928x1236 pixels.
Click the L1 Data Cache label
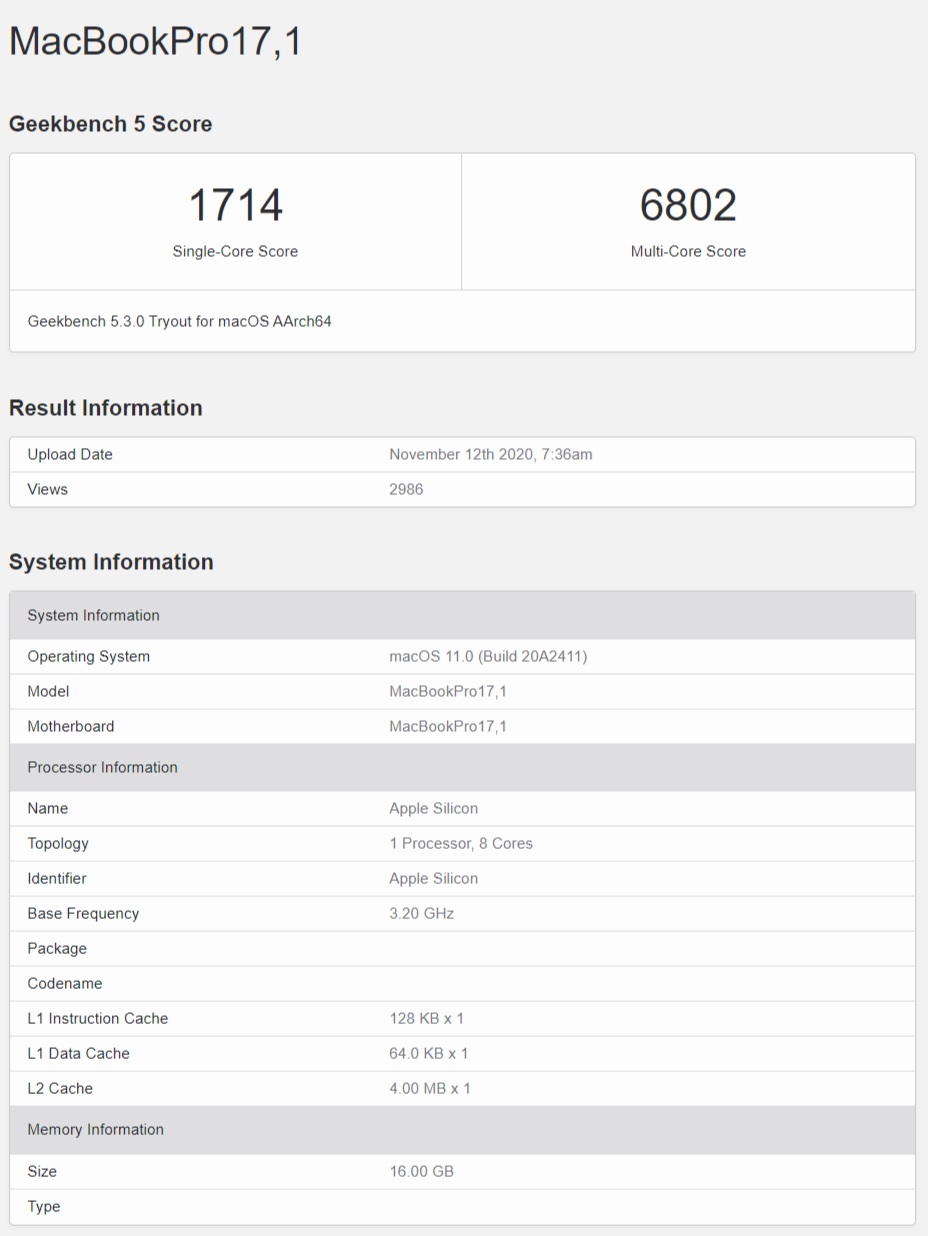pos(79,1053)
